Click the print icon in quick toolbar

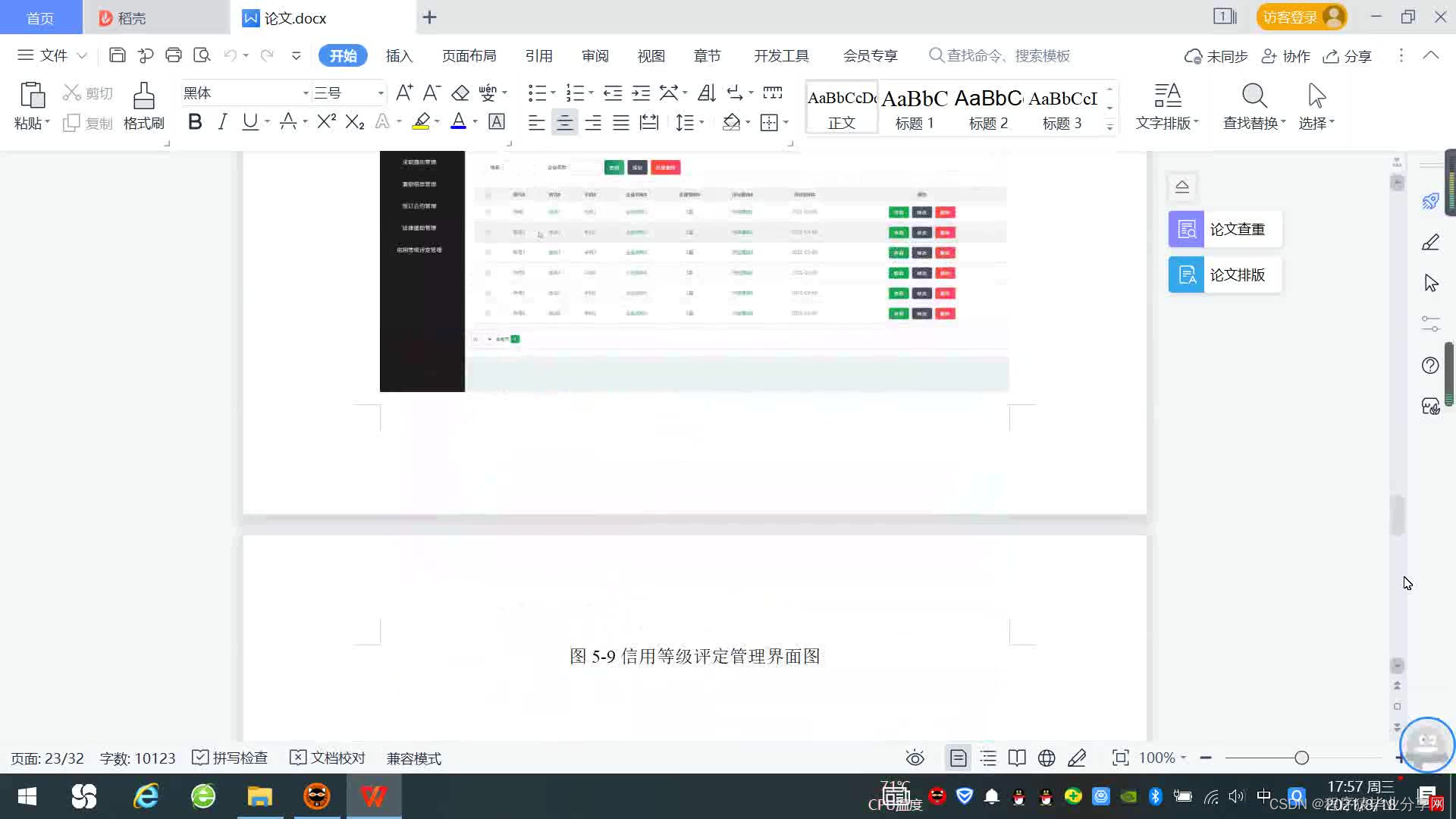click(x=174, y=55)
